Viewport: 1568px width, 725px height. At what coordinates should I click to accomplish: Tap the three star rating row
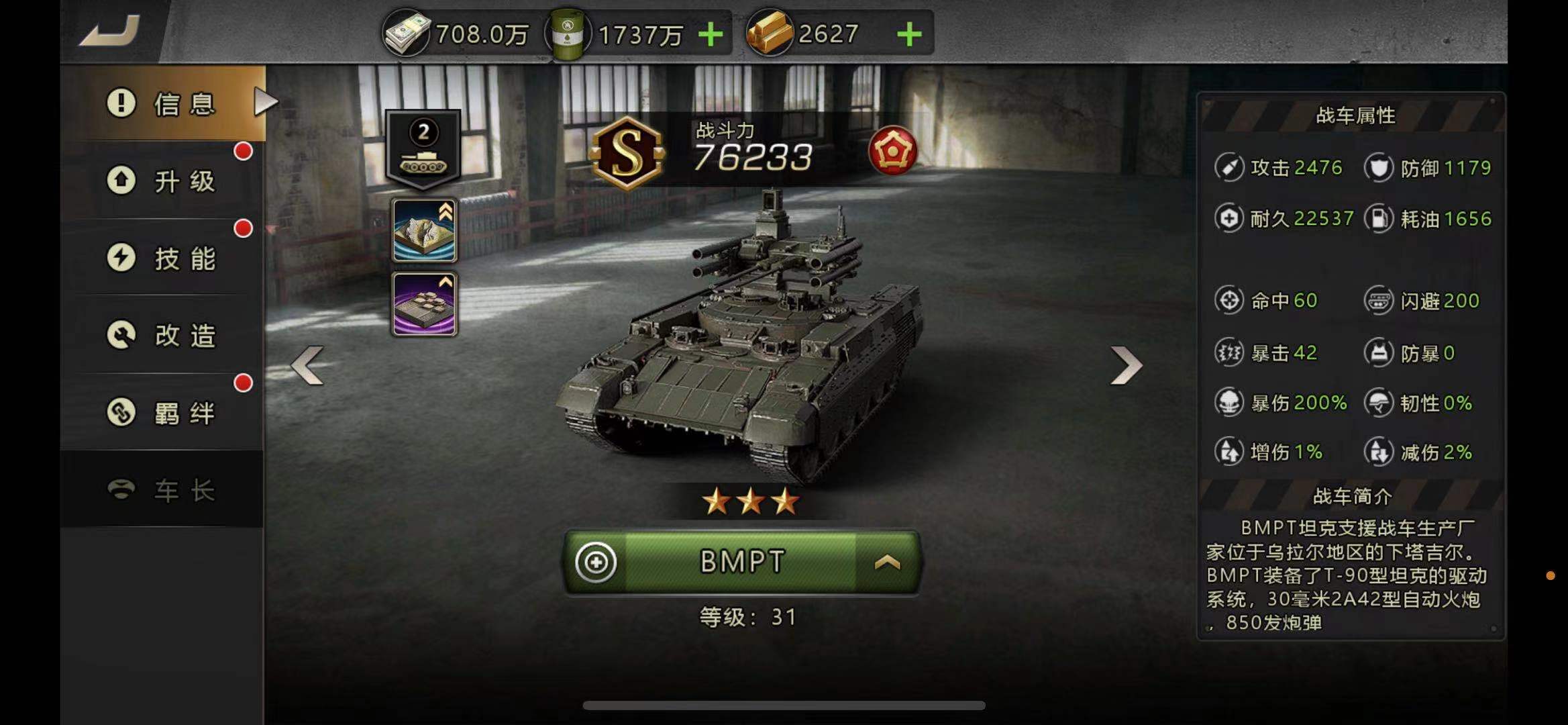click(x=750, y=501)
